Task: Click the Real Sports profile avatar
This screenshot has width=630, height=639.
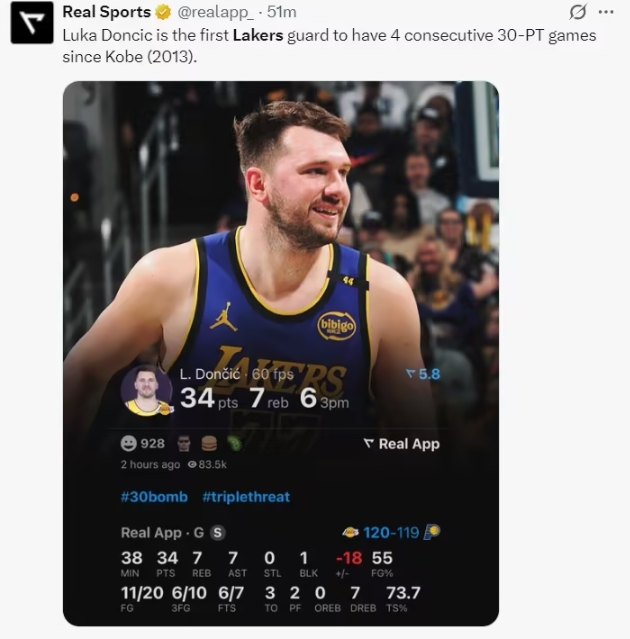Action: click(31, 22)
